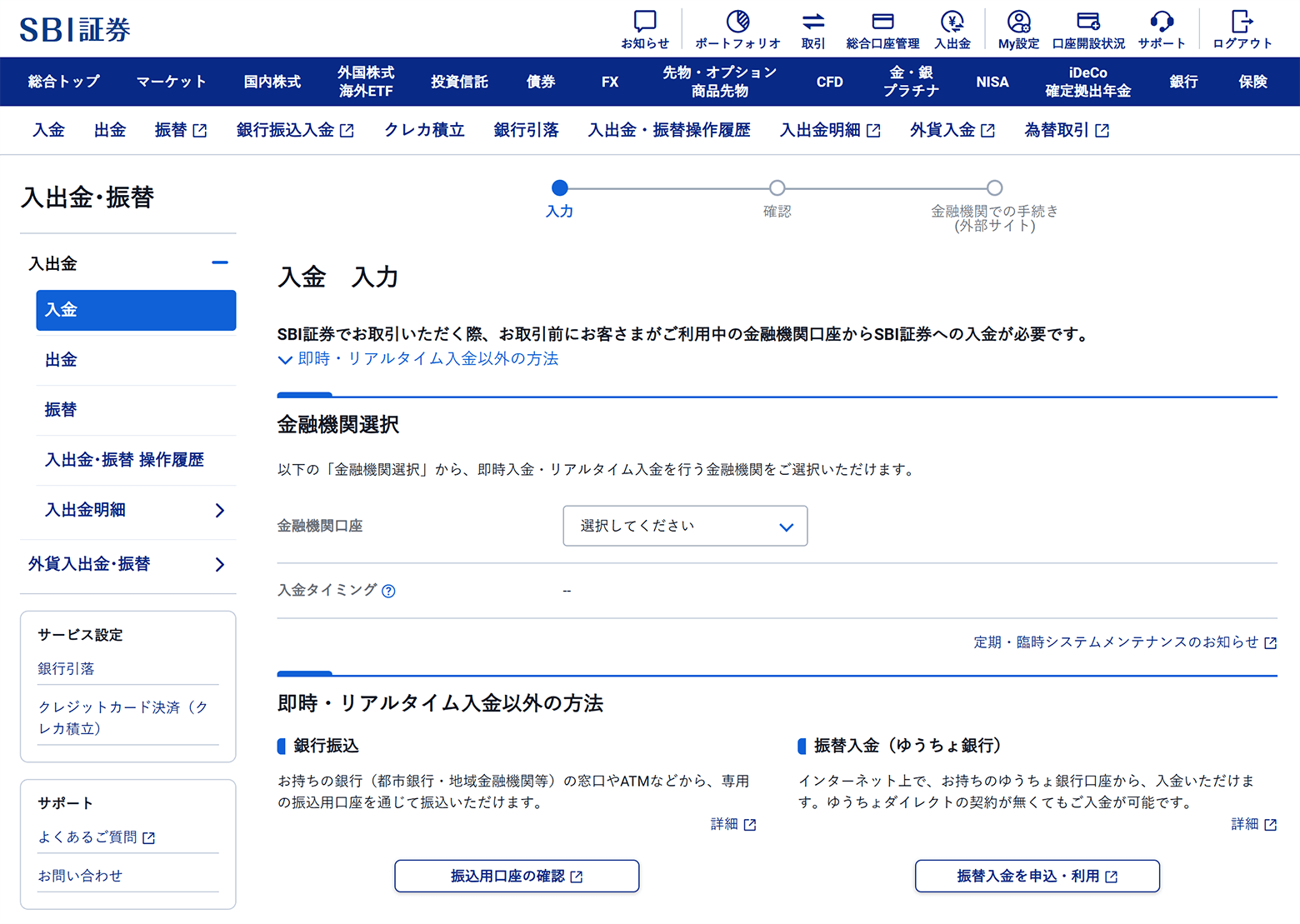Screen dimensions: 1300x924
Task: Open NISA in main navigation
Action: click(x=992, y=82)
